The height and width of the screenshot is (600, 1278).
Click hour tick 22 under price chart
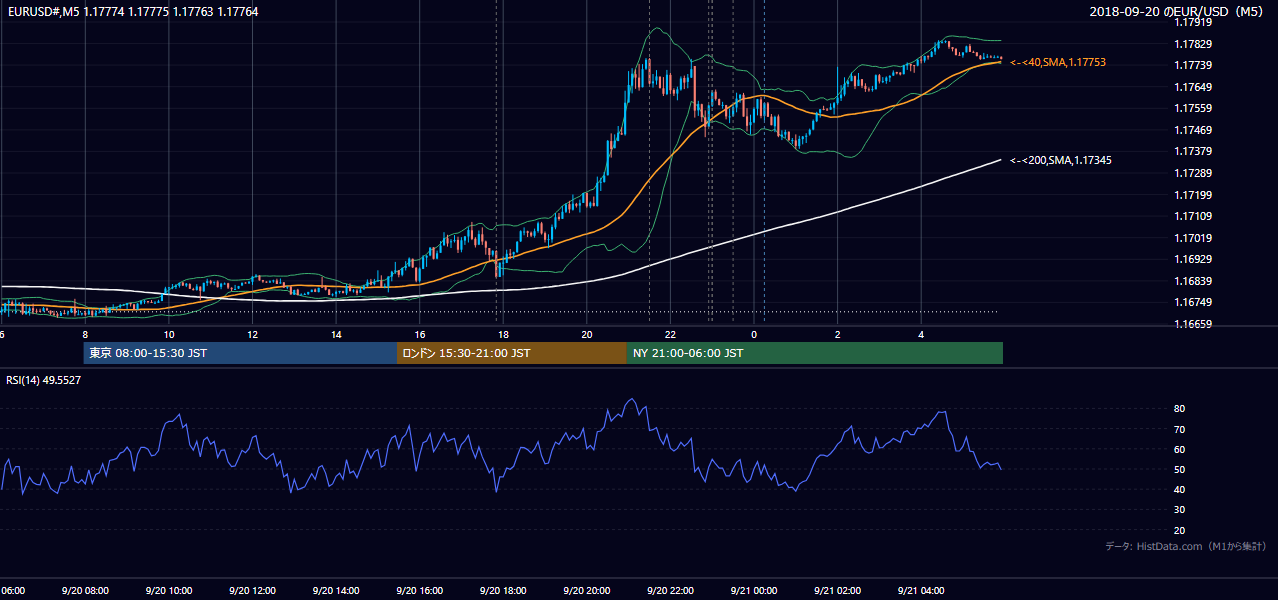(670, 334)
